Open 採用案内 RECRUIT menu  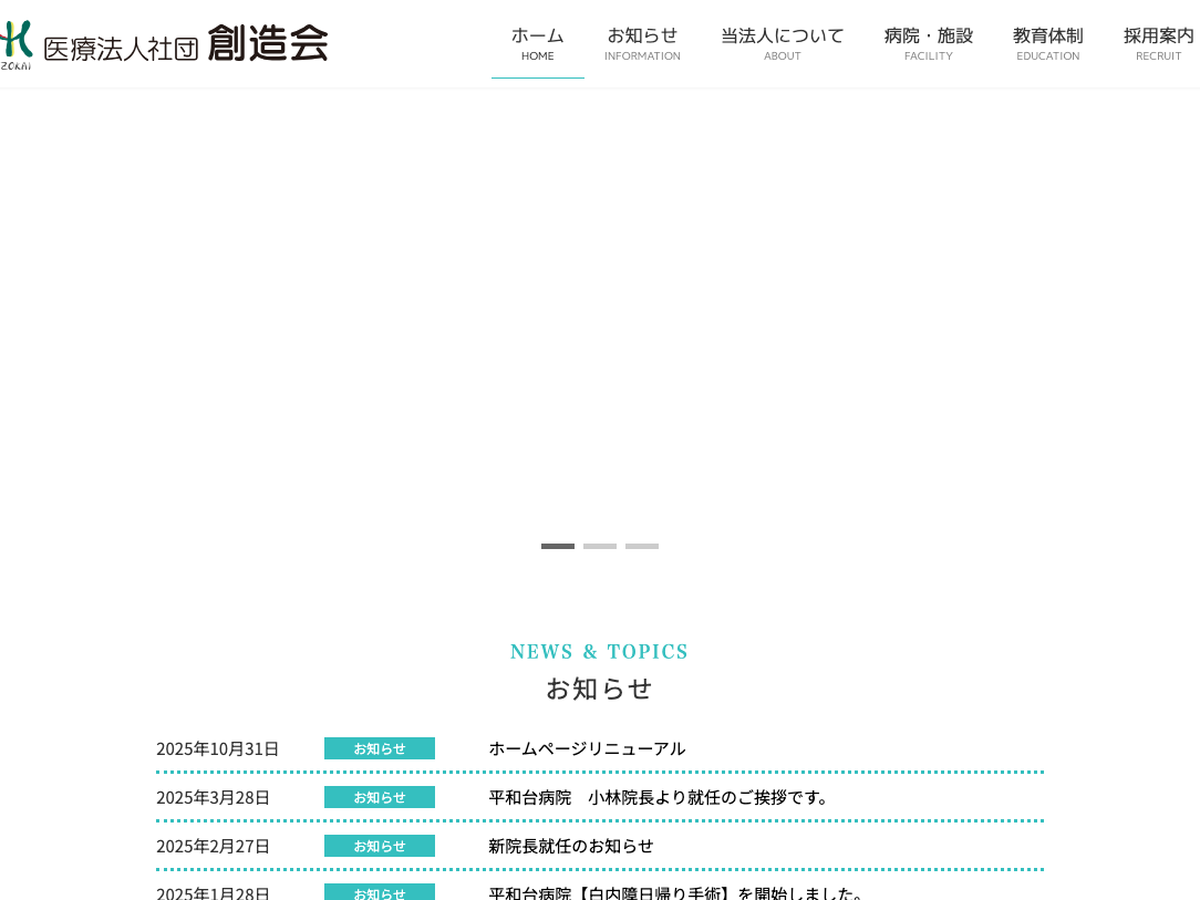tap(1158, 43)
